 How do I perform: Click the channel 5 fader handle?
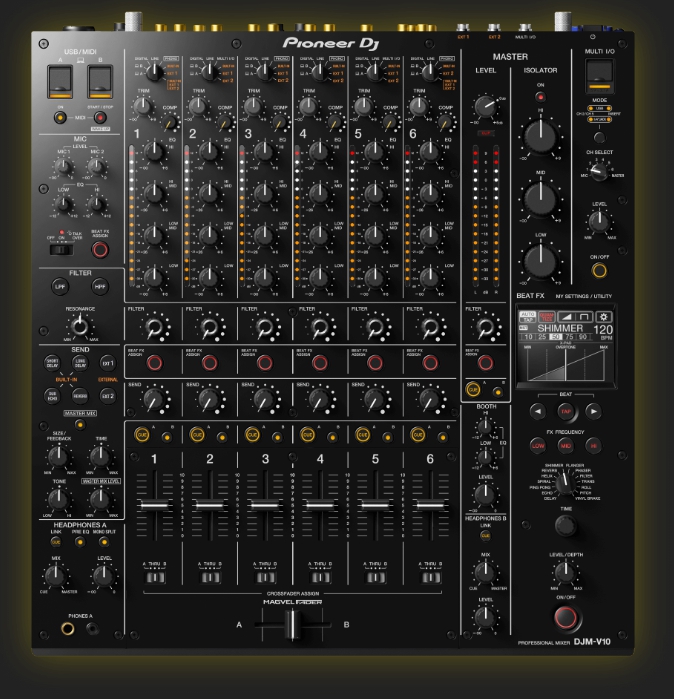click(x=375, y=505)
